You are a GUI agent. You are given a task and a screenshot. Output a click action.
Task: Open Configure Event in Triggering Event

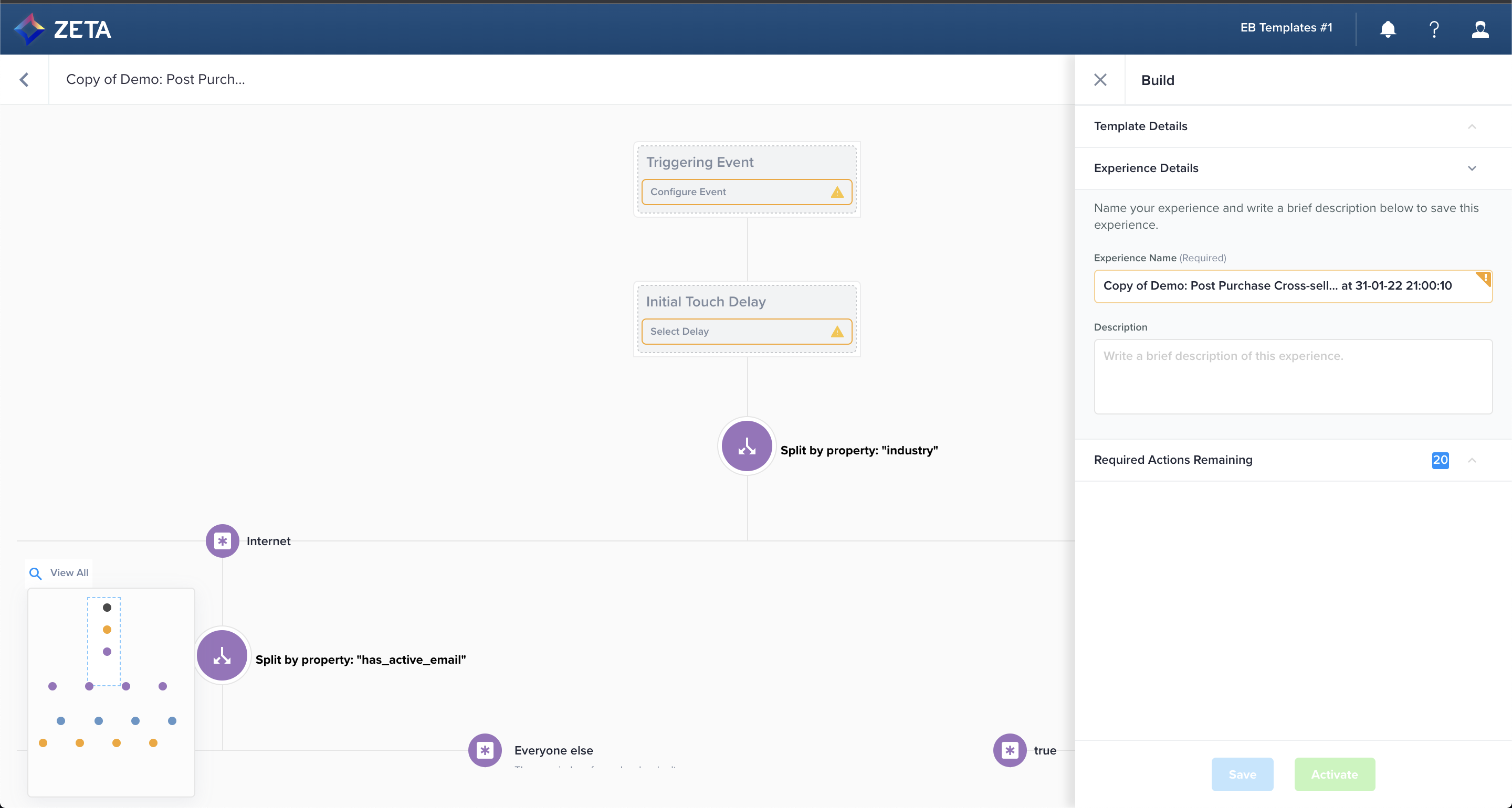tap(746, 192)
